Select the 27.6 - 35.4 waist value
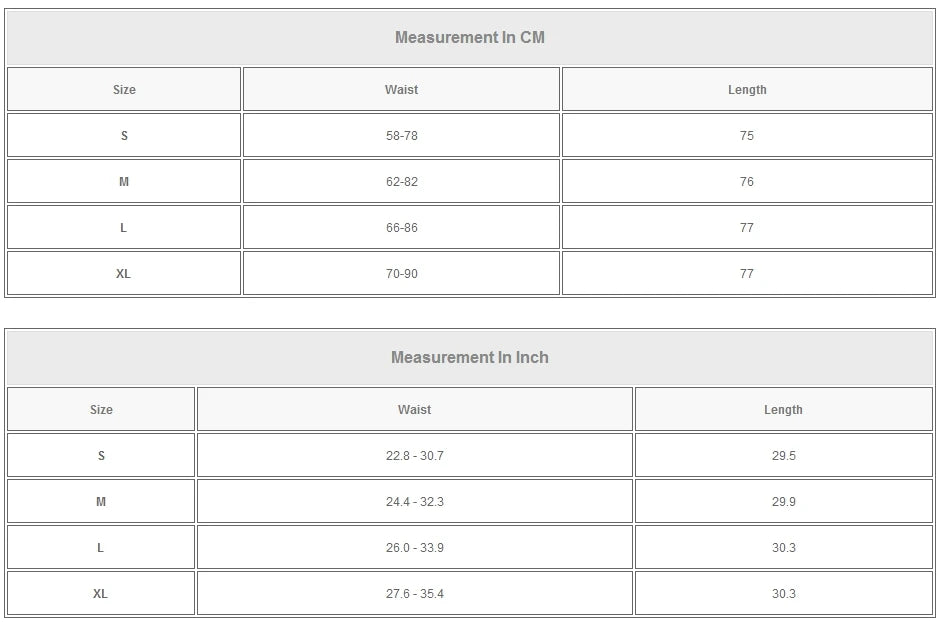The height and width of the screenshot is (622, 938). (414, 594)
